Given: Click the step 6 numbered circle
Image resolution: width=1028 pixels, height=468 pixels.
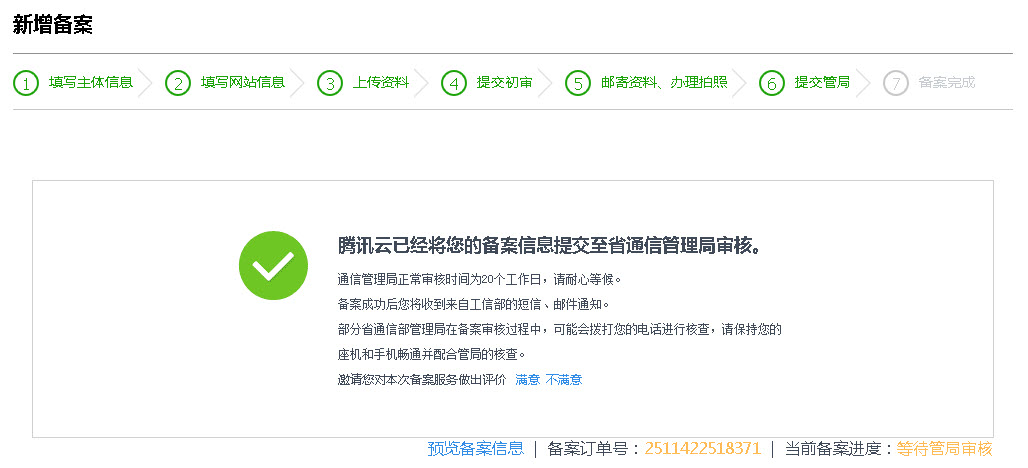Looking at the screenshot, I should pyautogui.click(x=771, y=83).
